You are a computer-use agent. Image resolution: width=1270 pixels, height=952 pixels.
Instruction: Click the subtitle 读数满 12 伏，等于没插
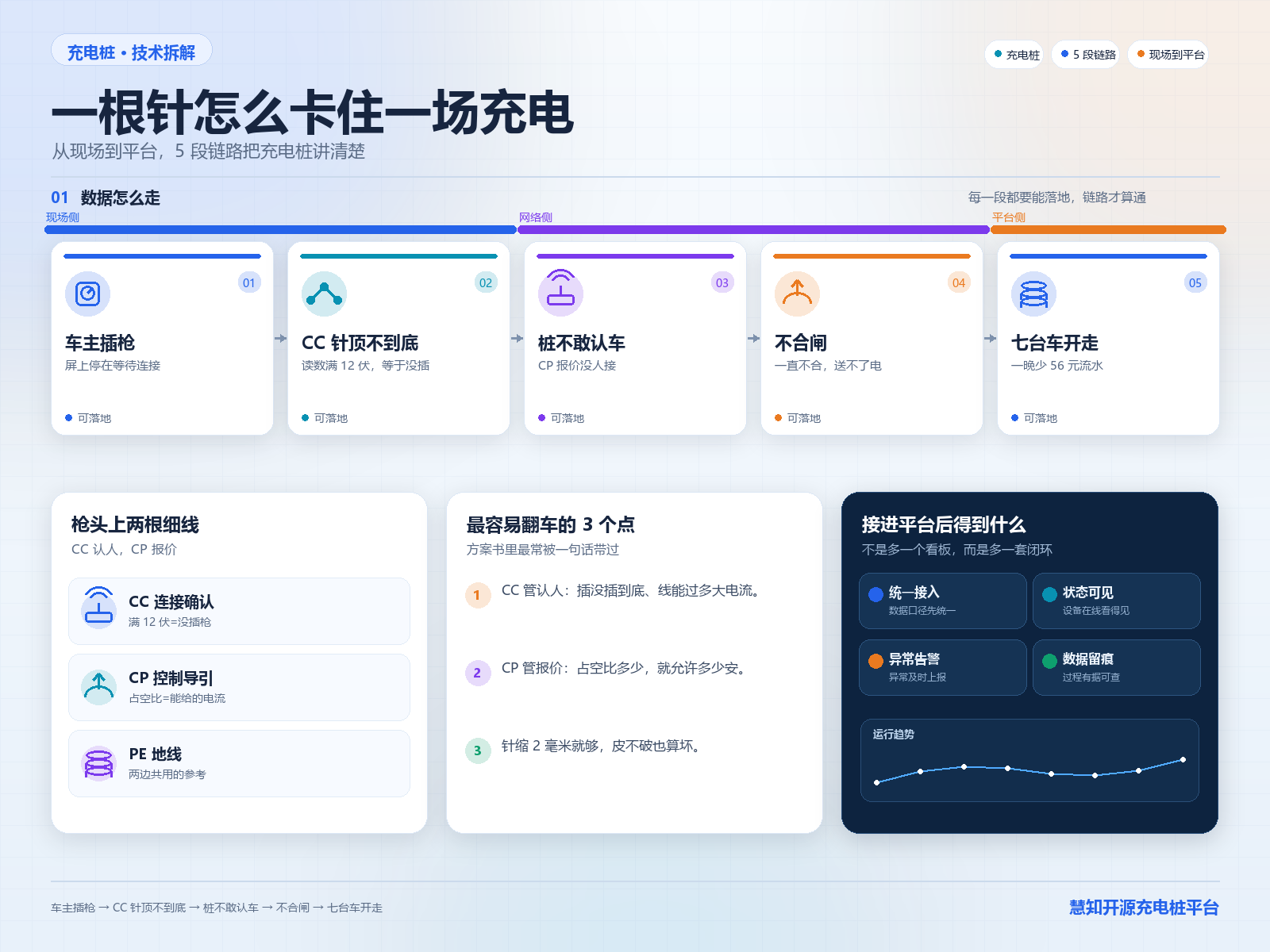click(366, 366)
